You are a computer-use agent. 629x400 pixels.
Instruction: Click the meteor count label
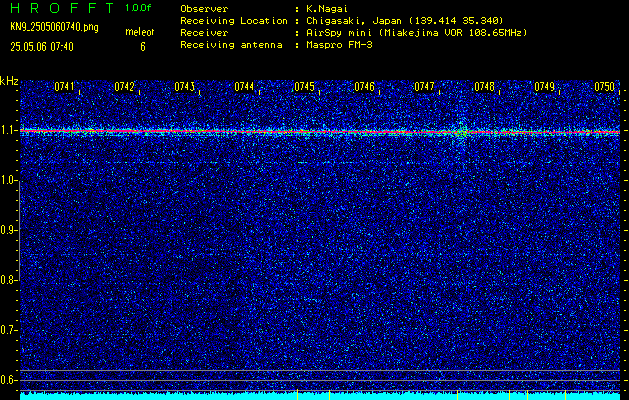tap(140, 32)
